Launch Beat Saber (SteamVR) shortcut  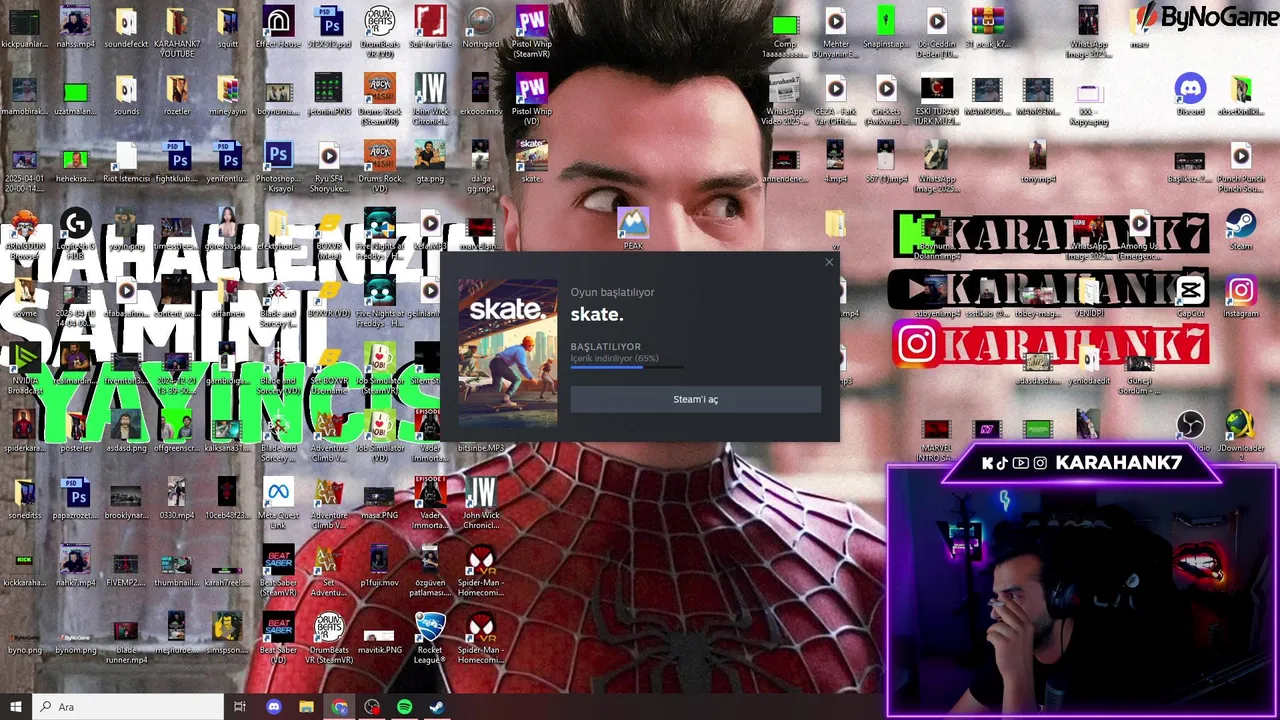coord(279,570)
